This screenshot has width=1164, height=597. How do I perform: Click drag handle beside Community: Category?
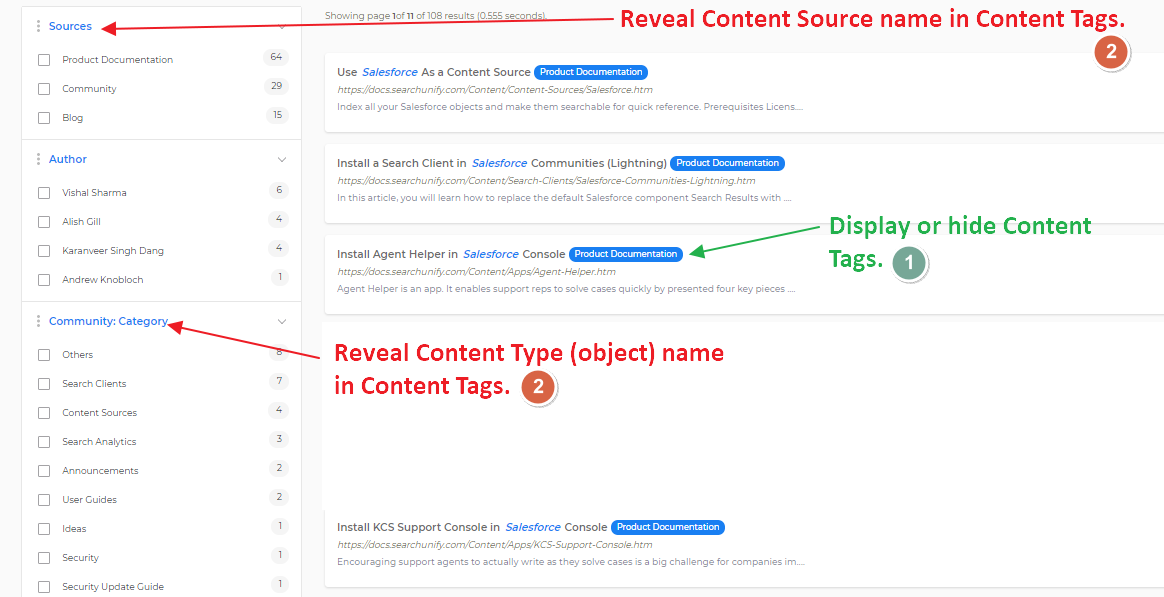point(38,321)
